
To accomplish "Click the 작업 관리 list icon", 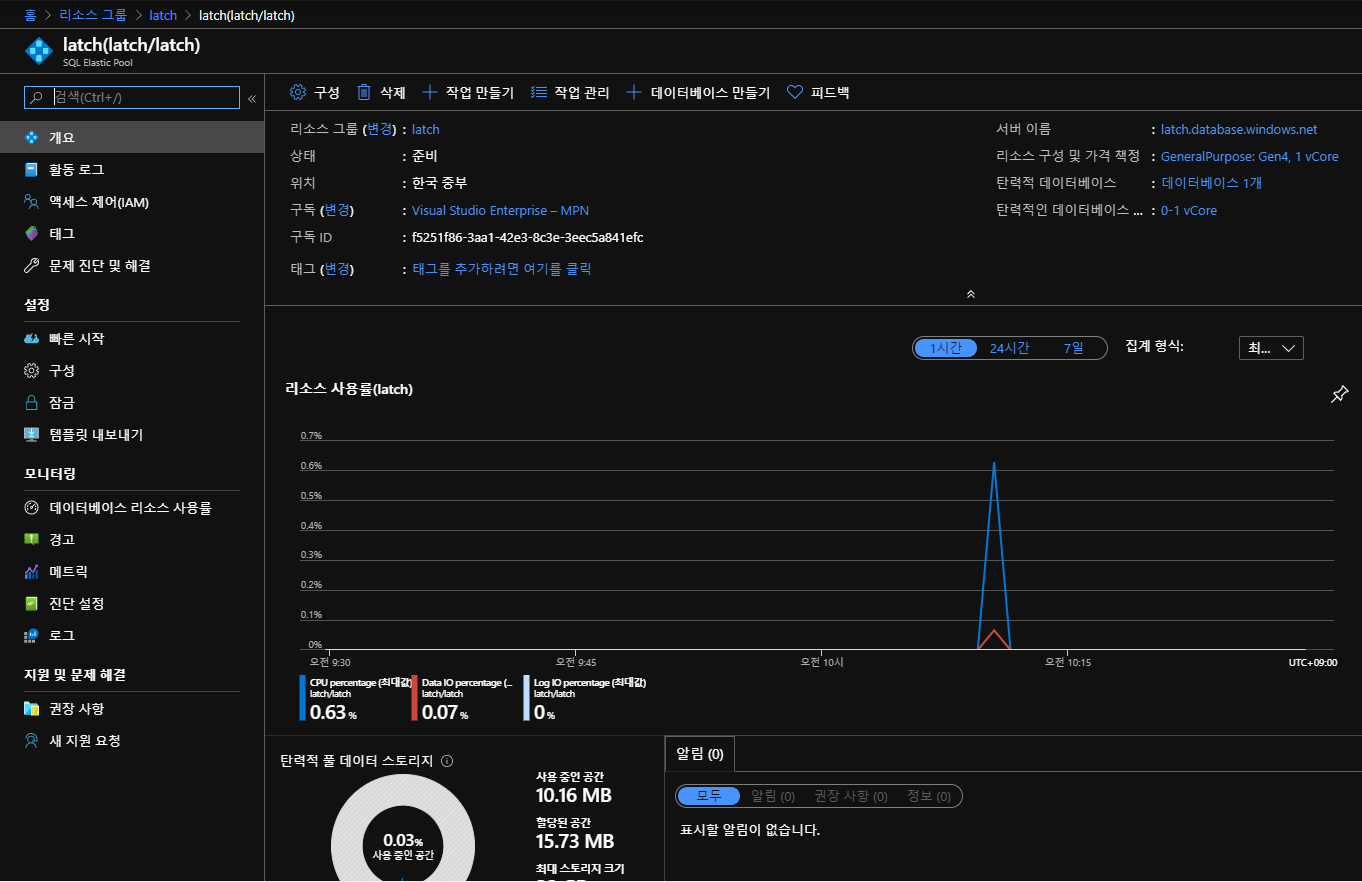I will [539, 92].
